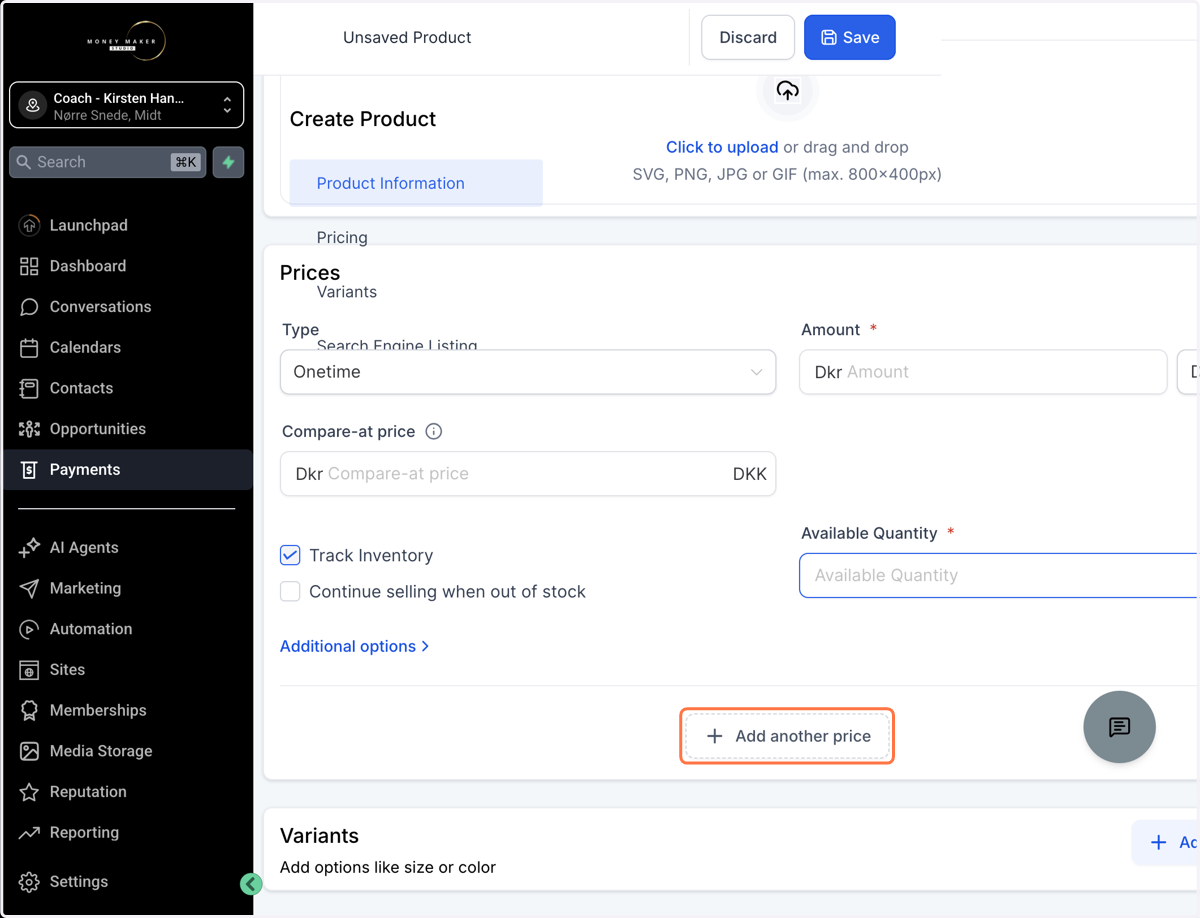1200x918 pixels.
Task: Open Payments in sidebar menu
Action: click(126, 470)
